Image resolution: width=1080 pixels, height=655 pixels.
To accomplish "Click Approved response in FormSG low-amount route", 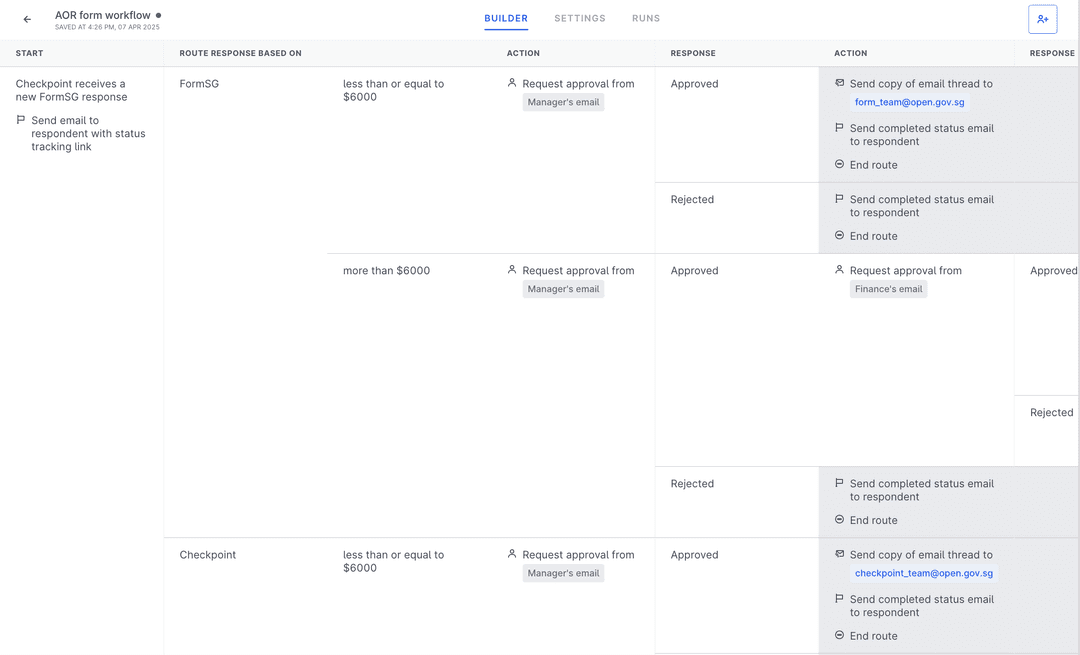I will 694,84.
